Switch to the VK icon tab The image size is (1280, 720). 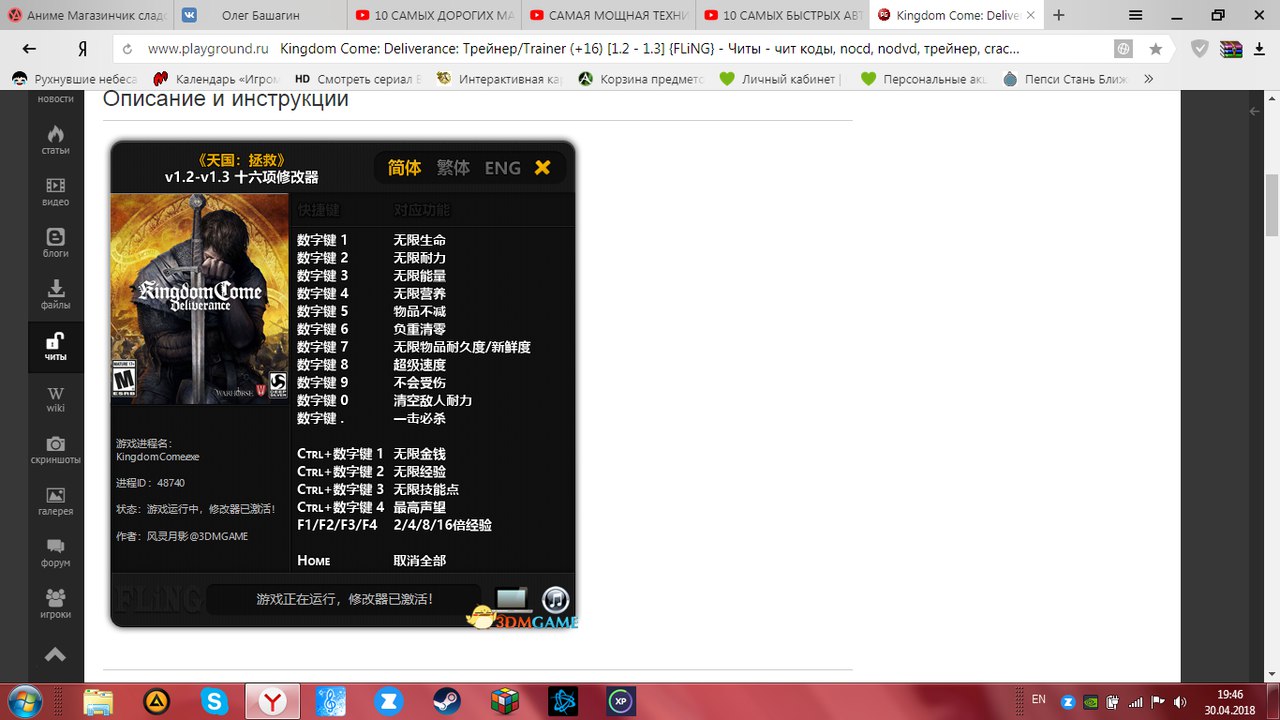point(188,15)
